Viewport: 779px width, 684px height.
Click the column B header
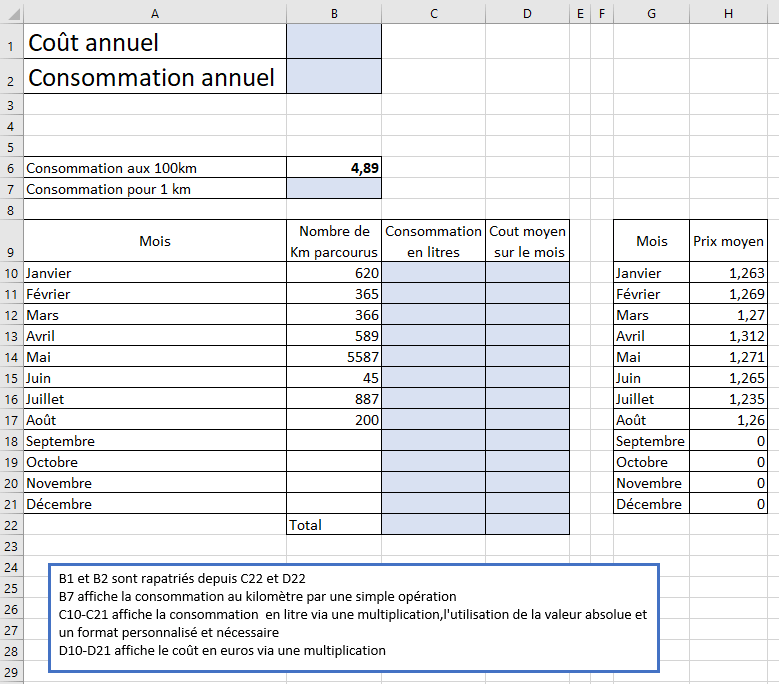333,13
